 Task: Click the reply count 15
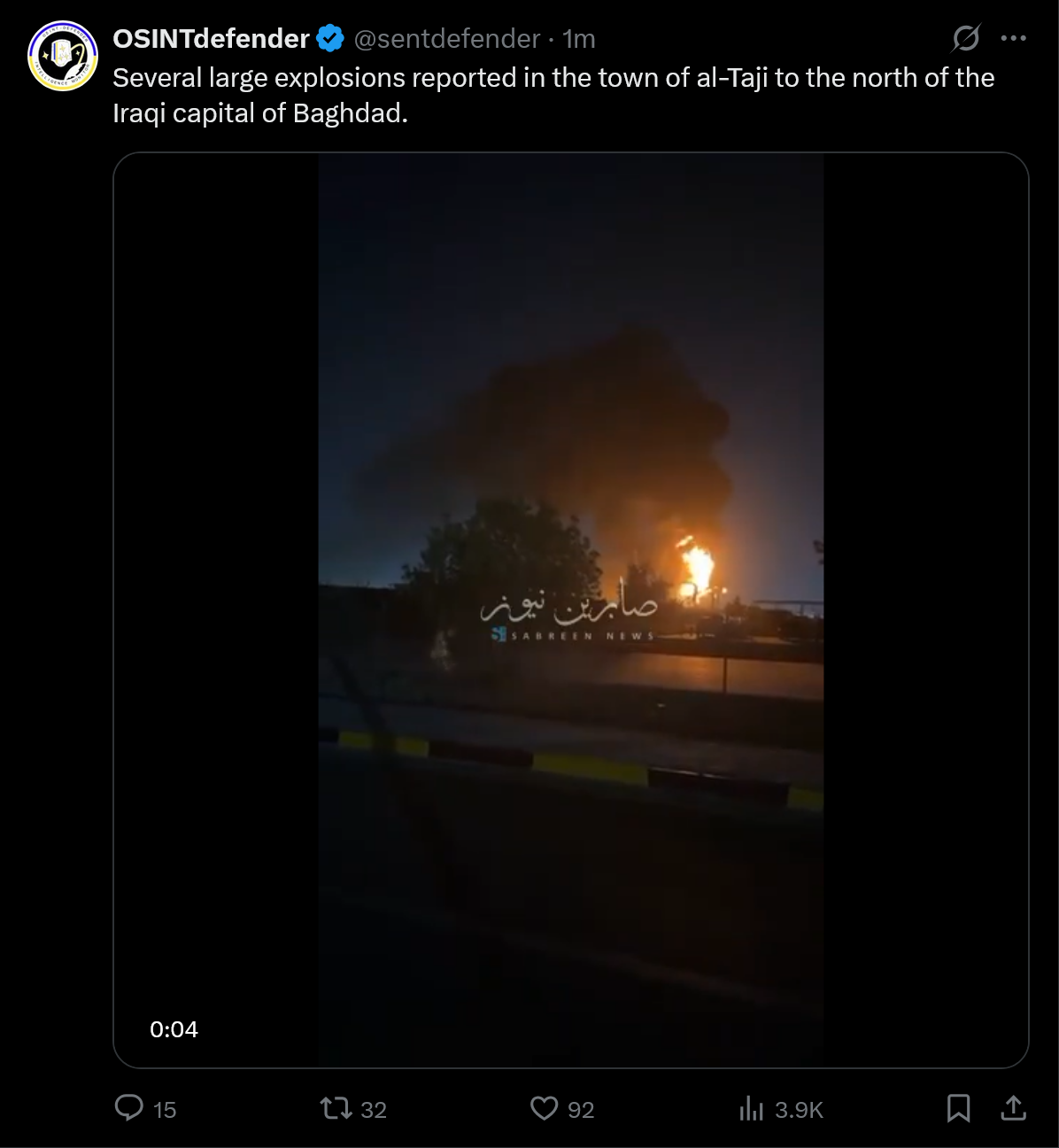(x=165, y=1110)
